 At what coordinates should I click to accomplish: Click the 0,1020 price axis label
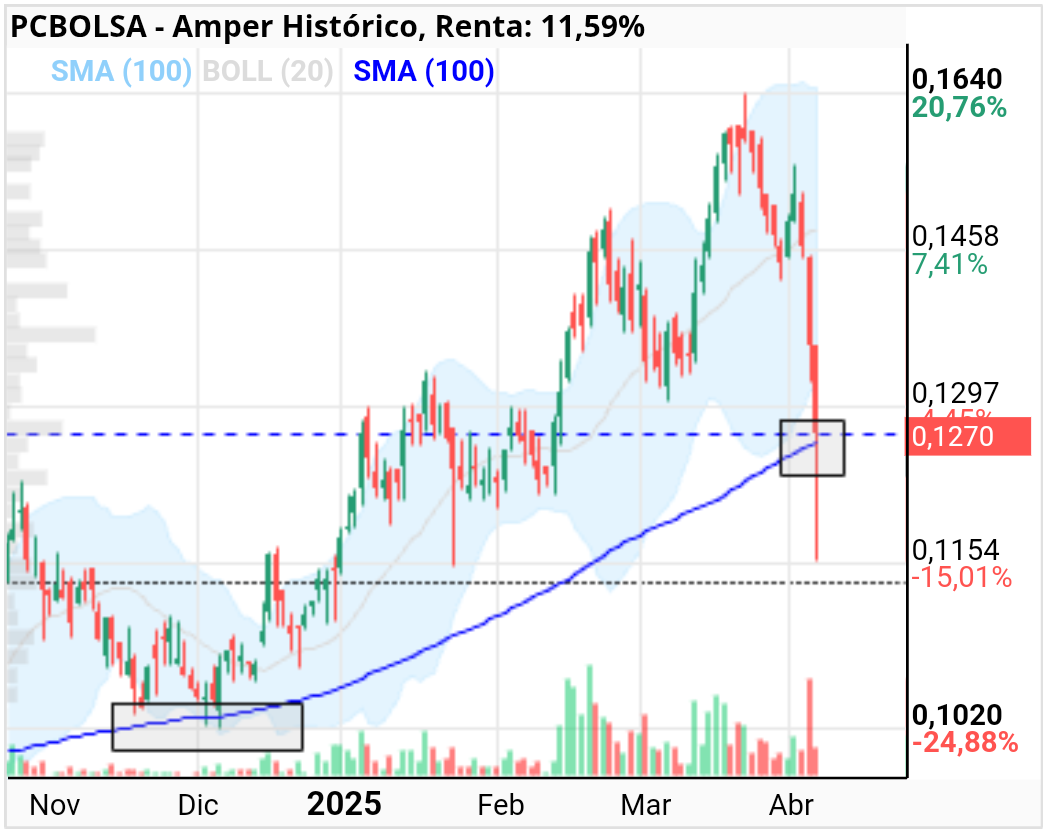[957, 715]
